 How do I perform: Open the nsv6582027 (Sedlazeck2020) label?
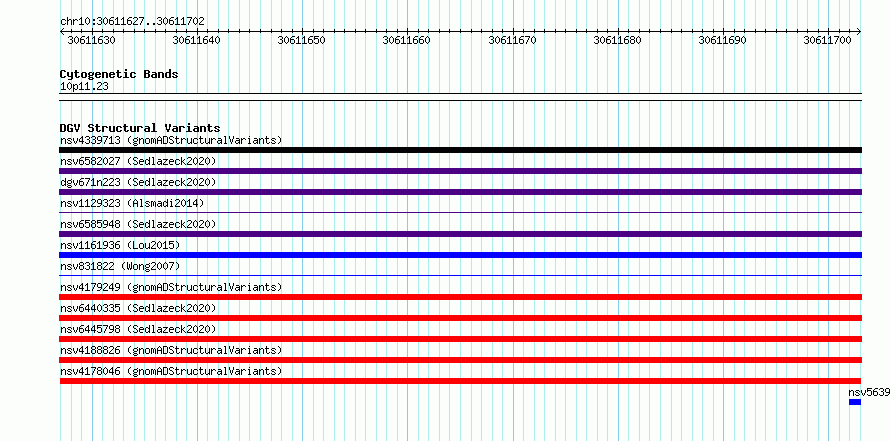click(x=138, y=161)
